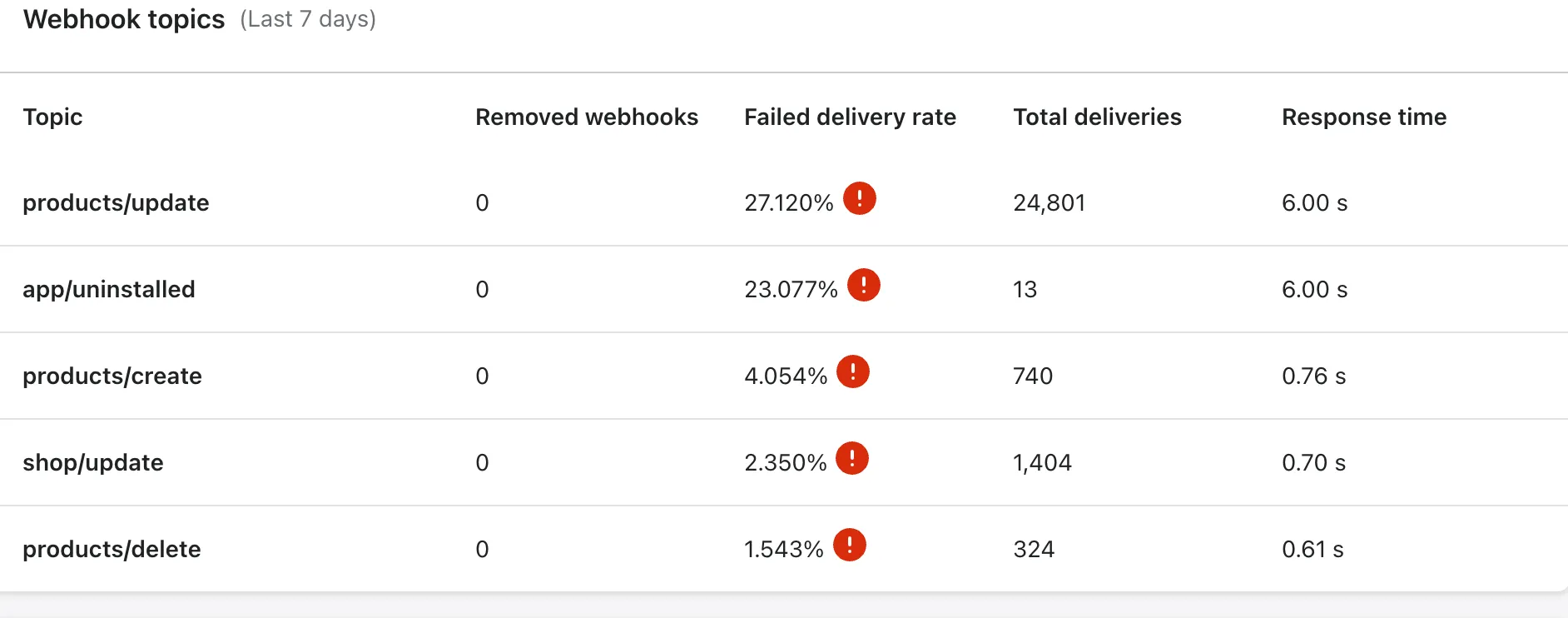Viewport: 1568px width, 618px height.
Task: Click the 0.76 s response time cell
Action: tap(1314, 376)
